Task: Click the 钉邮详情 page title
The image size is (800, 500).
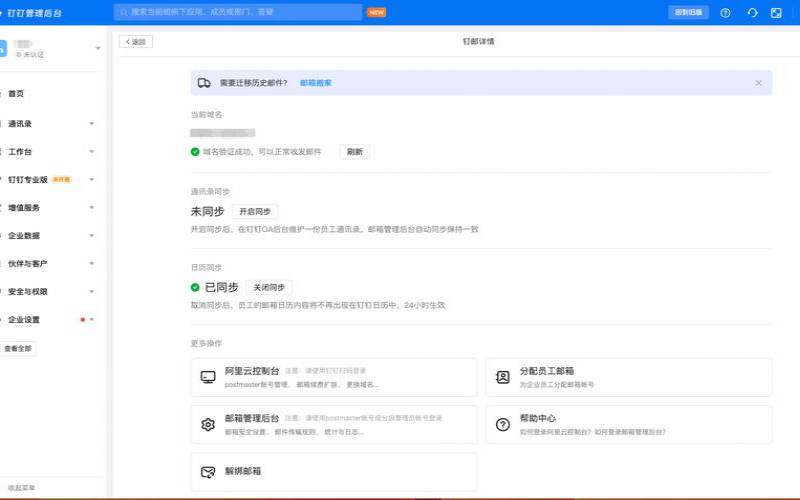Action: 478,41
